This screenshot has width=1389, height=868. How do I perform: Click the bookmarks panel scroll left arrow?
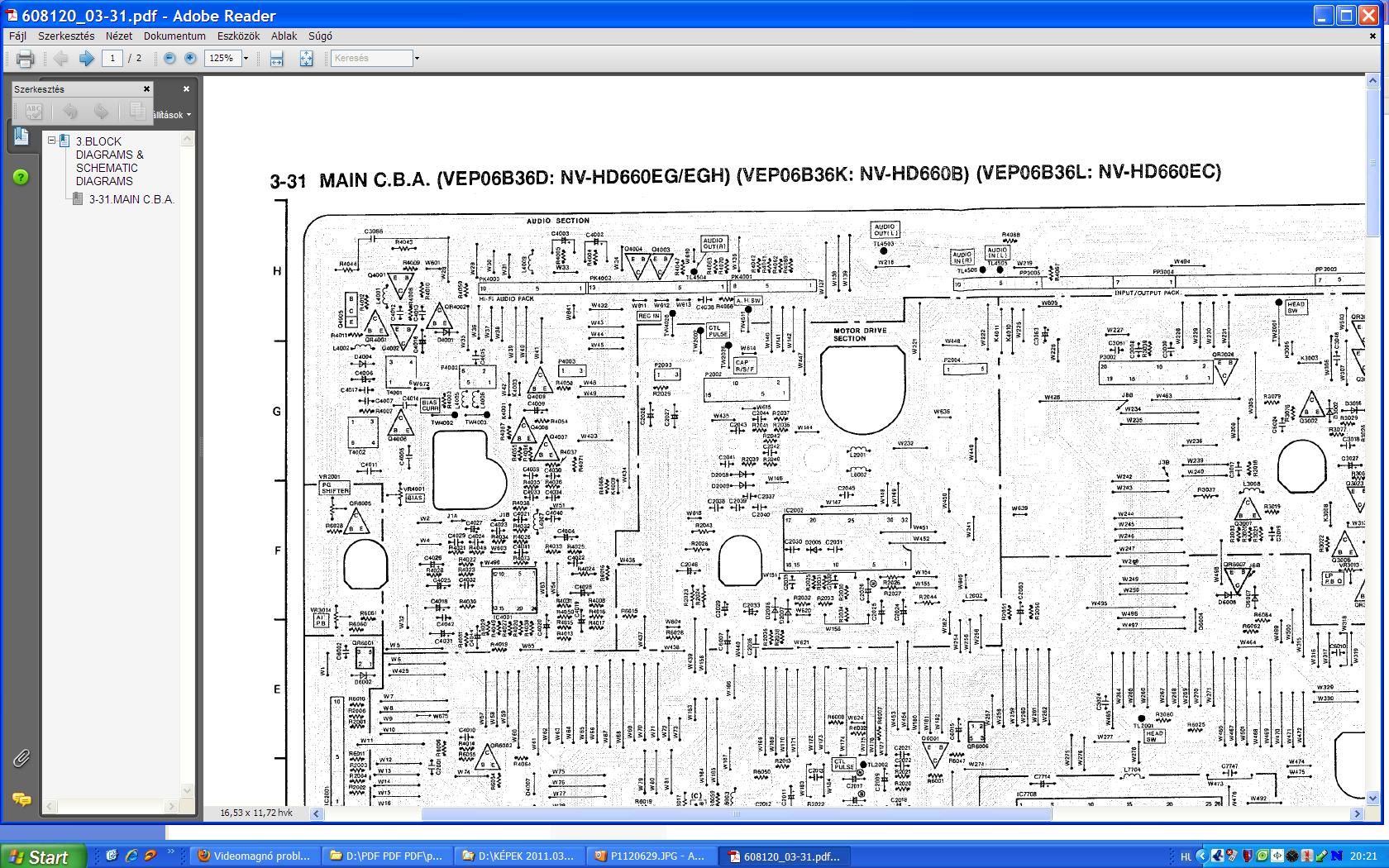51,806
